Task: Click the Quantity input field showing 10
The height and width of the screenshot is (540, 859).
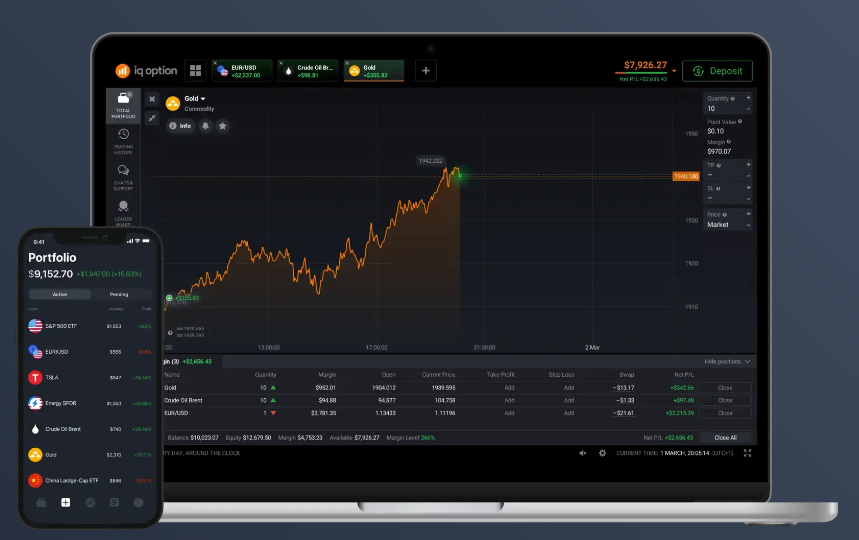Action: click(723, 108)
